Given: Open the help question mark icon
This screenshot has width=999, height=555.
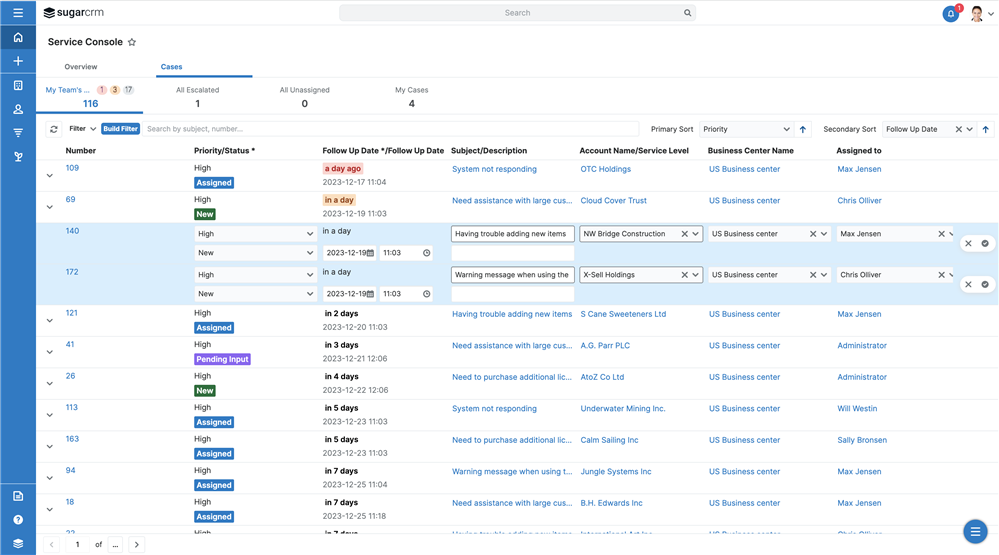Looking at the screenshot, I should coord(18,520).
